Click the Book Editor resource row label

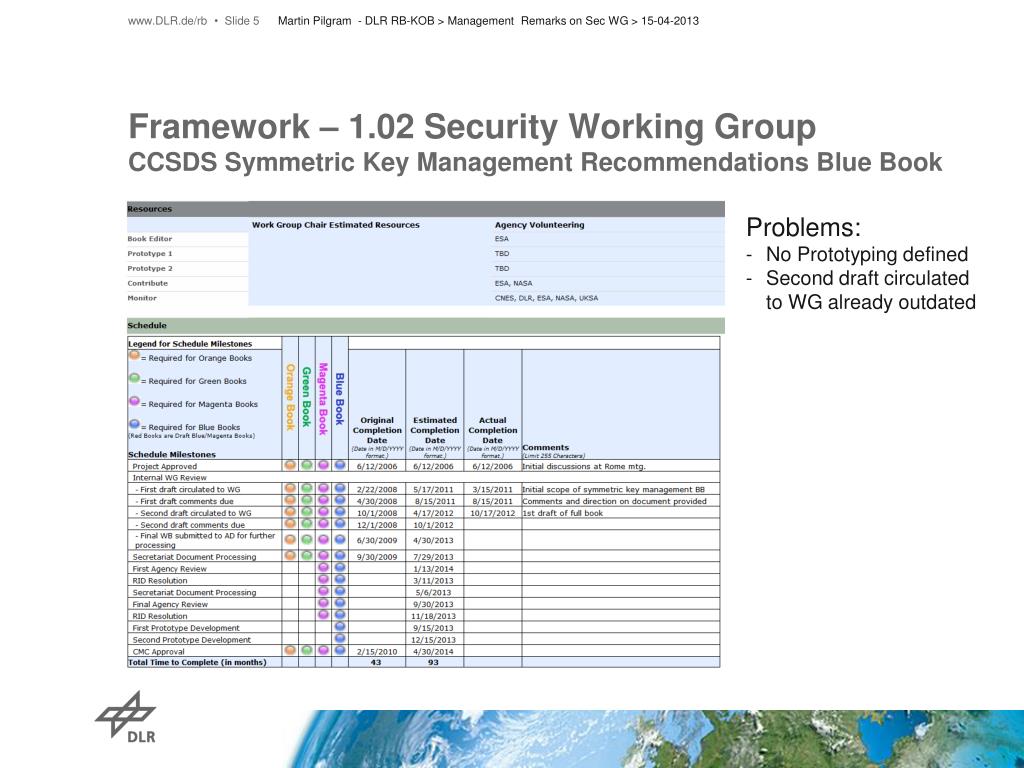[x=150, y=239]
